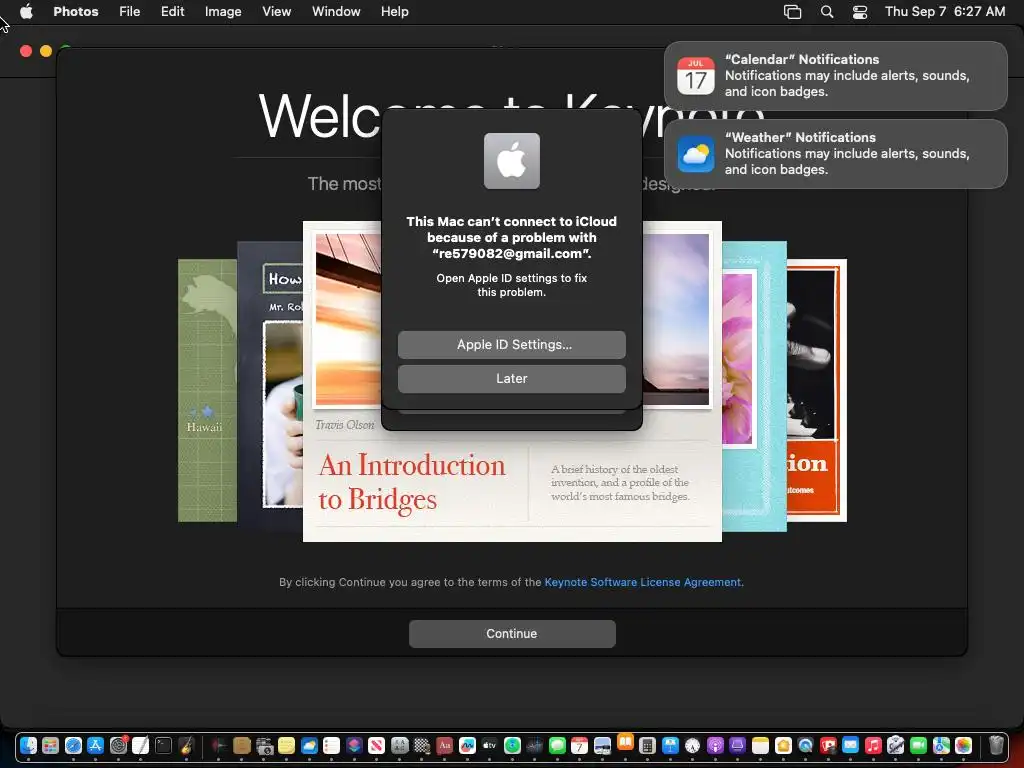Open the Apple menu
Image resolution: width=1024 pixels, height=768 pixels.
pos(26,11)
